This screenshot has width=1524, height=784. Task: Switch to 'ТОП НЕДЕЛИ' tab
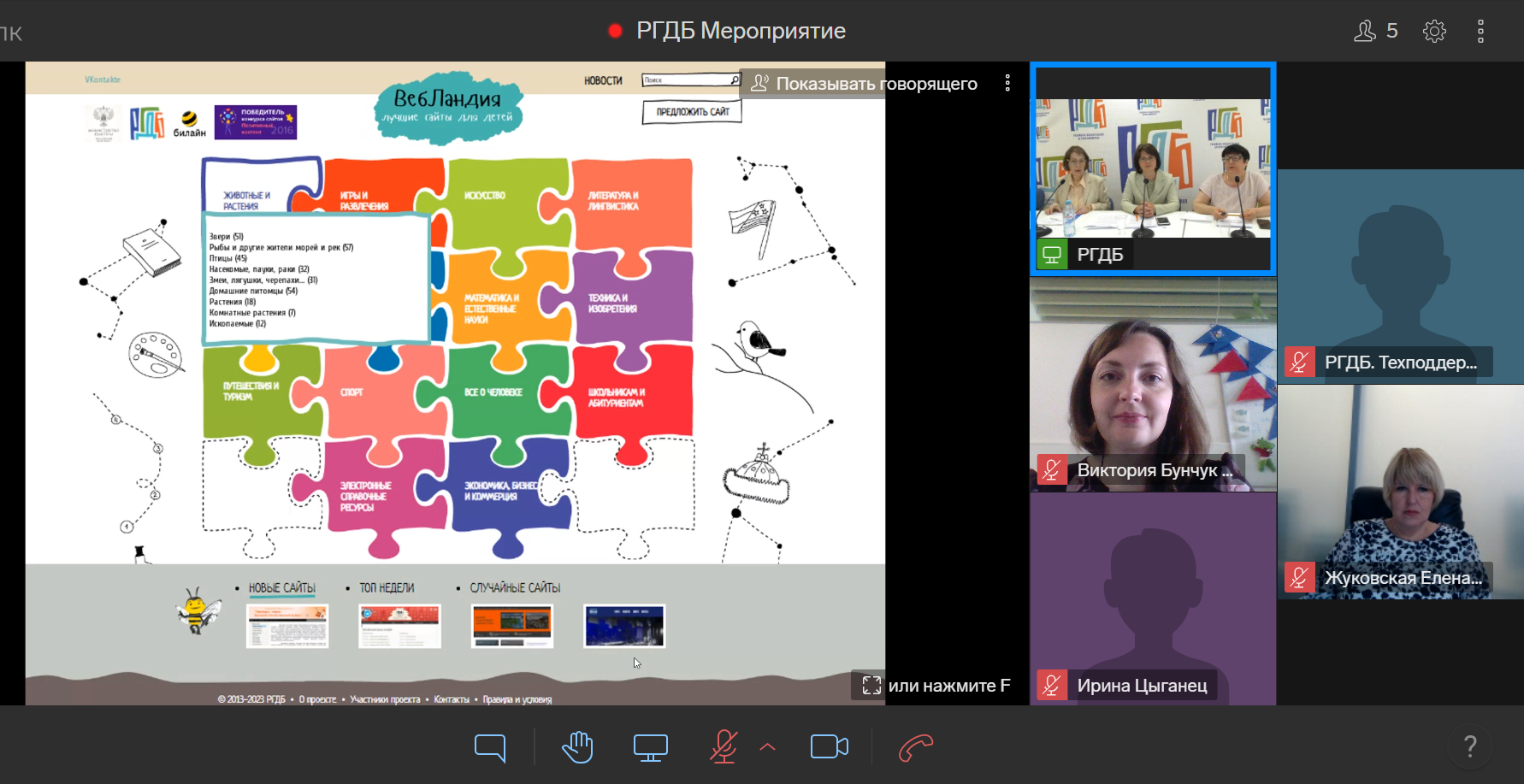387,588
